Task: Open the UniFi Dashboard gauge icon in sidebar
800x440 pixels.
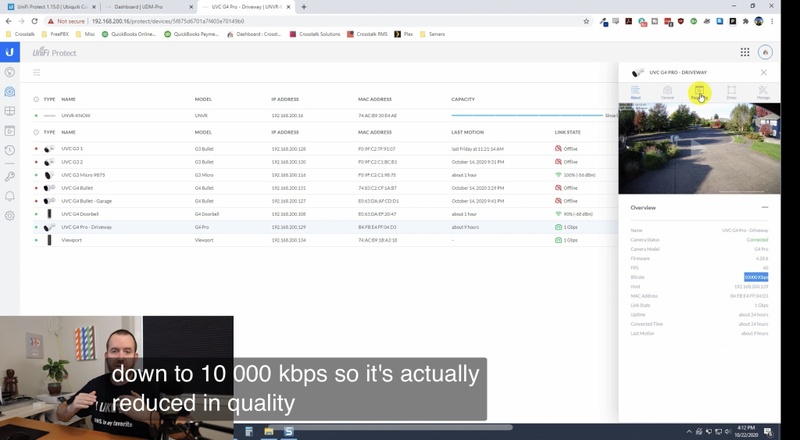Action: [10, 72]
